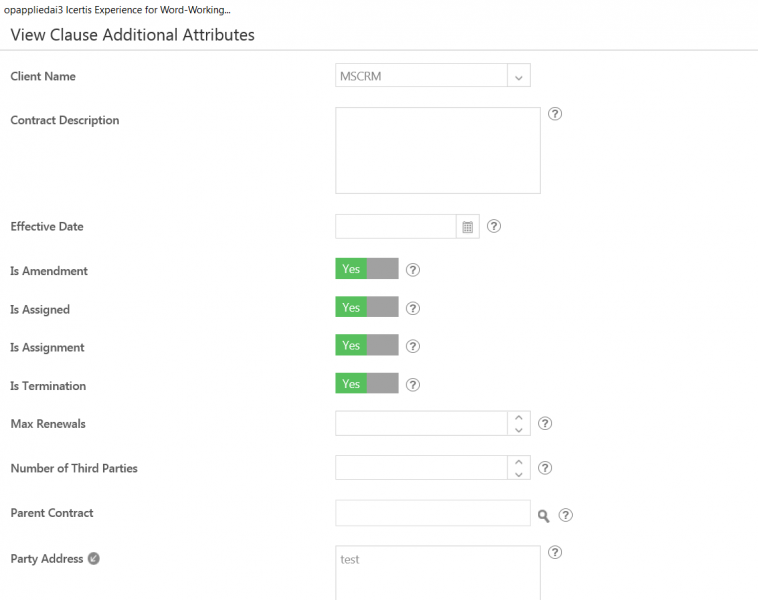Toggle the Is Termination switch
Image resolution: width=758 pixels, height=600 pixels.
(367, 384)
